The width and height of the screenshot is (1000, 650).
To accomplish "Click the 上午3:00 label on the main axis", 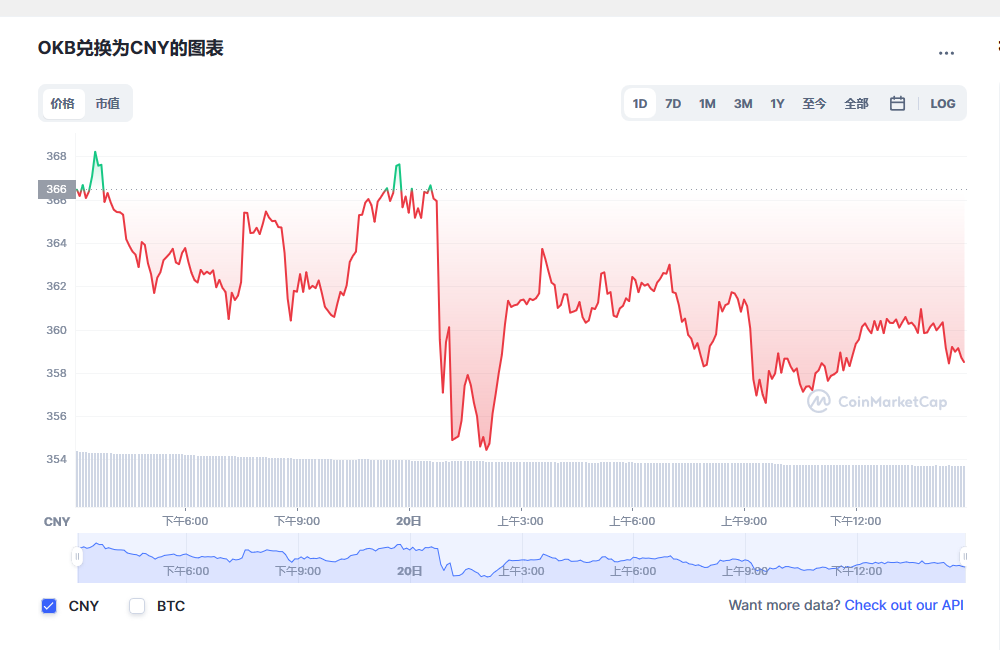I will tap(520, 521).
